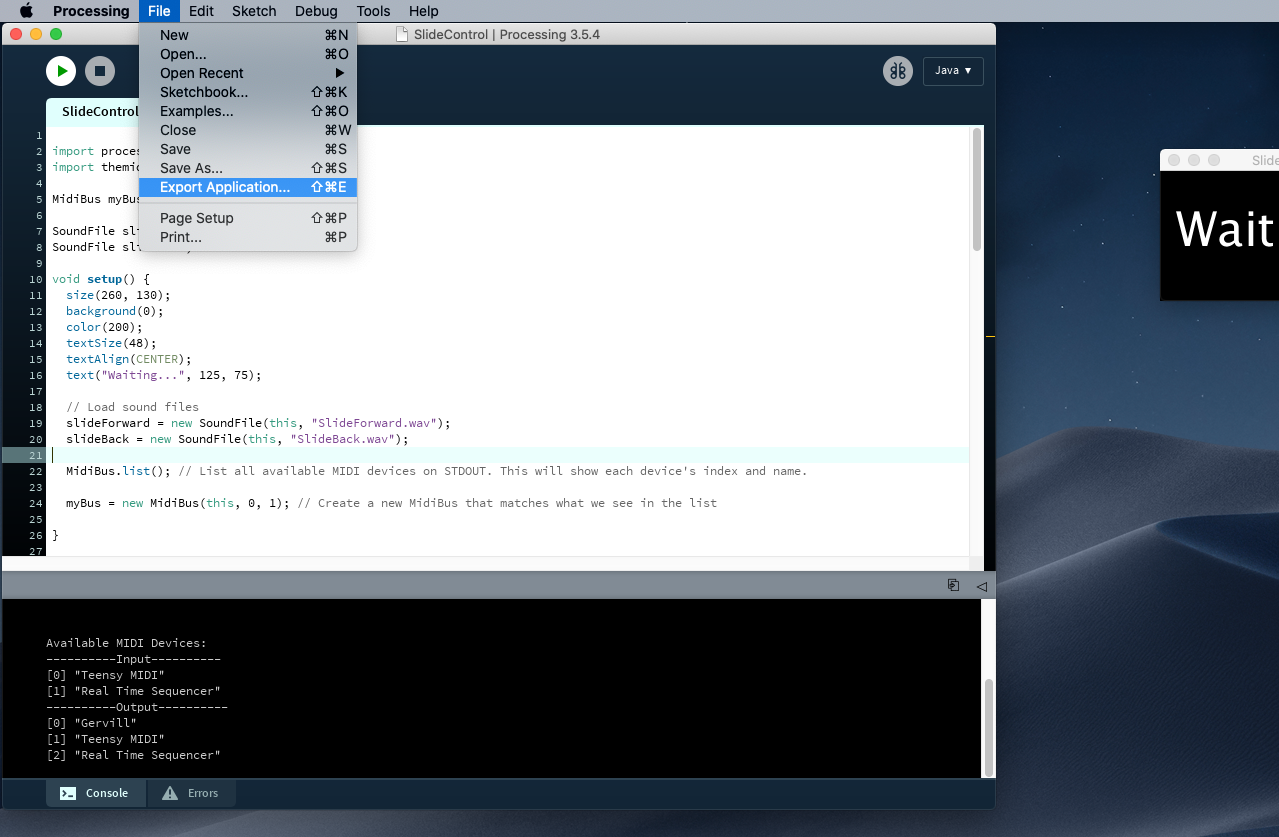Click the code editor's vertical scrollbar
The image size is (1279, 837).
976,190
